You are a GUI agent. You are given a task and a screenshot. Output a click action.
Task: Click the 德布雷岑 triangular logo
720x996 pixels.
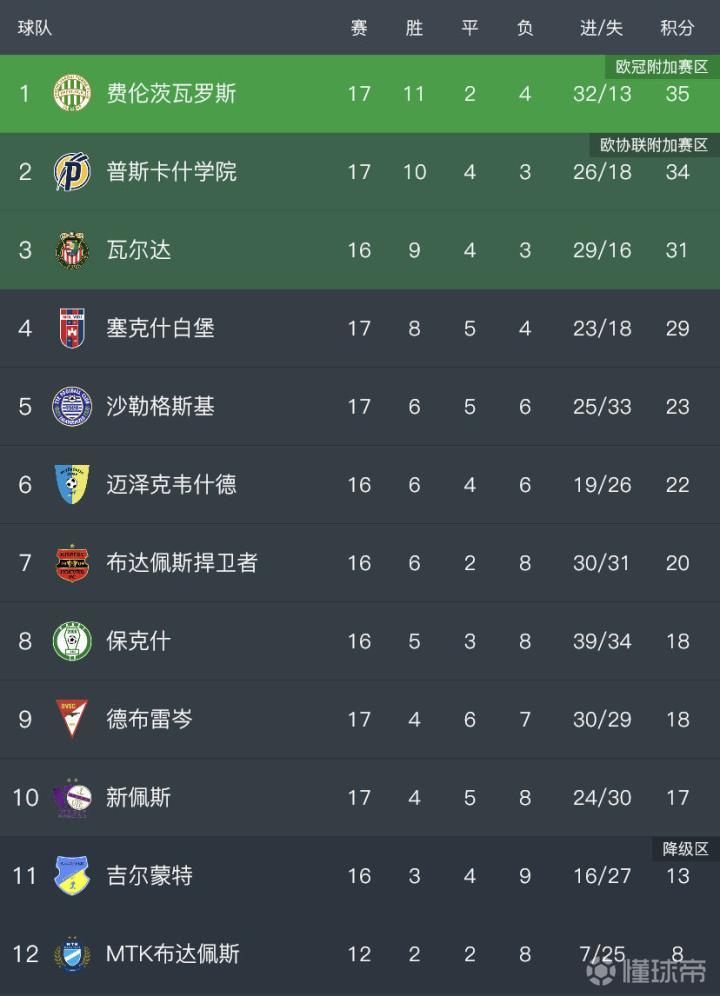[x=72, y=718]
